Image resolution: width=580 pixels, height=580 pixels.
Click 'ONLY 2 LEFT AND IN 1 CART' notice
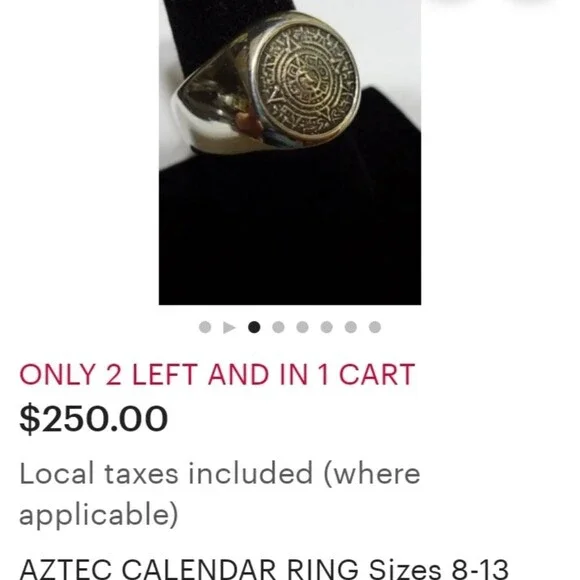point(217,375)
